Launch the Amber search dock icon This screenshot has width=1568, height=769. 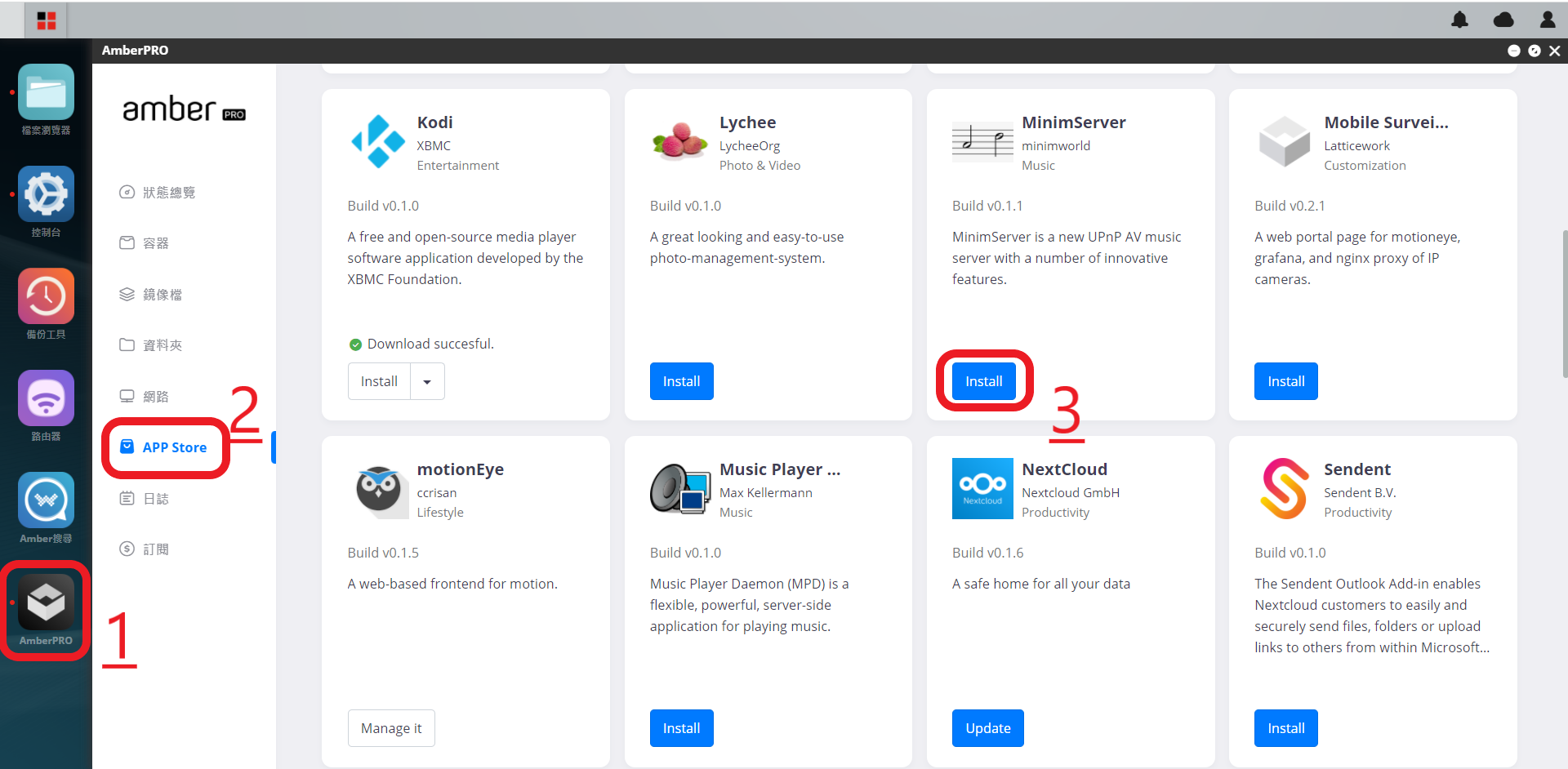[46, 500]
